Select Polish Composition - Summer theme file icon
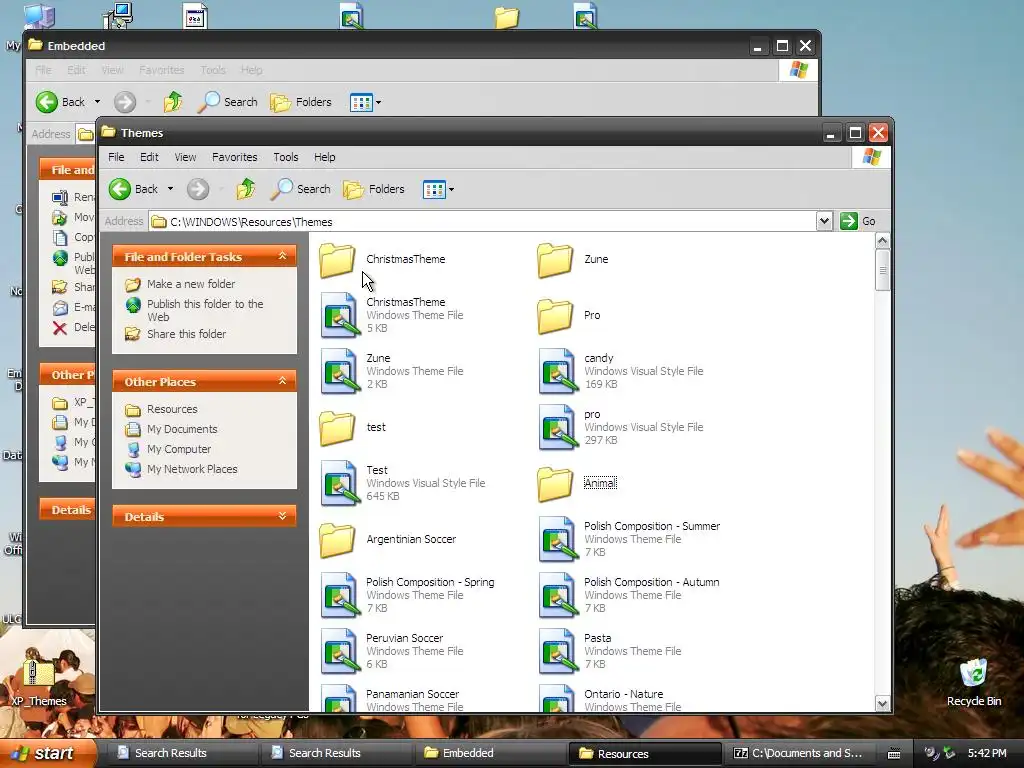The width and height of the screenshot is (1024, 768). (x=558, y=539)
